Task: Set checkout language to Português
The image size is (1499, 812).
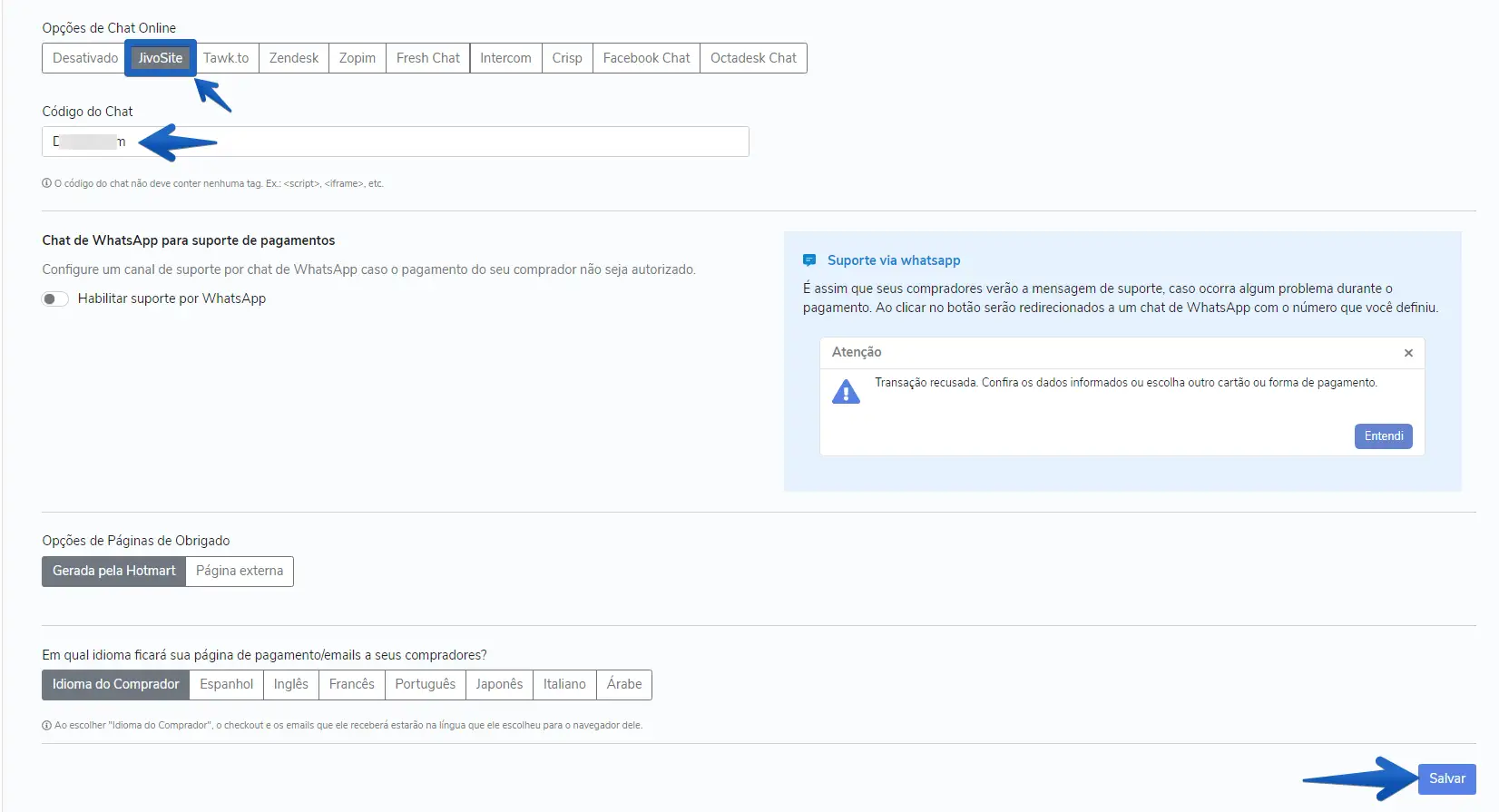Action: coord(425,684)
